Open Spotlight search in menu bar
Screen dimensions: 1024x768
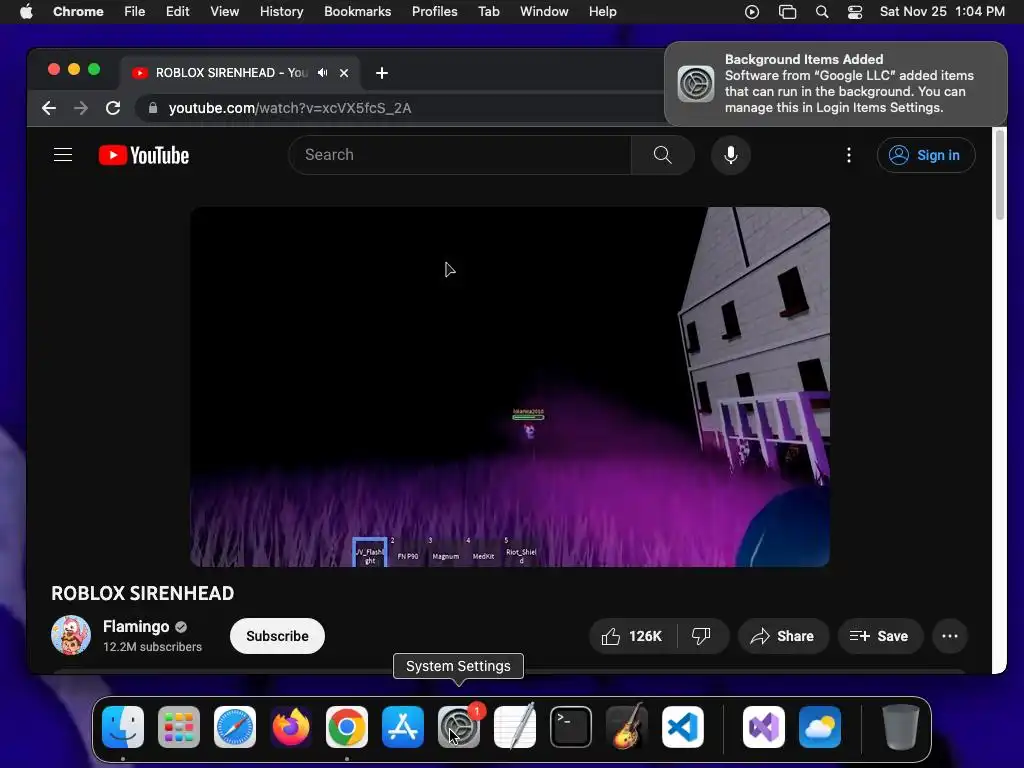click(822, 12)
